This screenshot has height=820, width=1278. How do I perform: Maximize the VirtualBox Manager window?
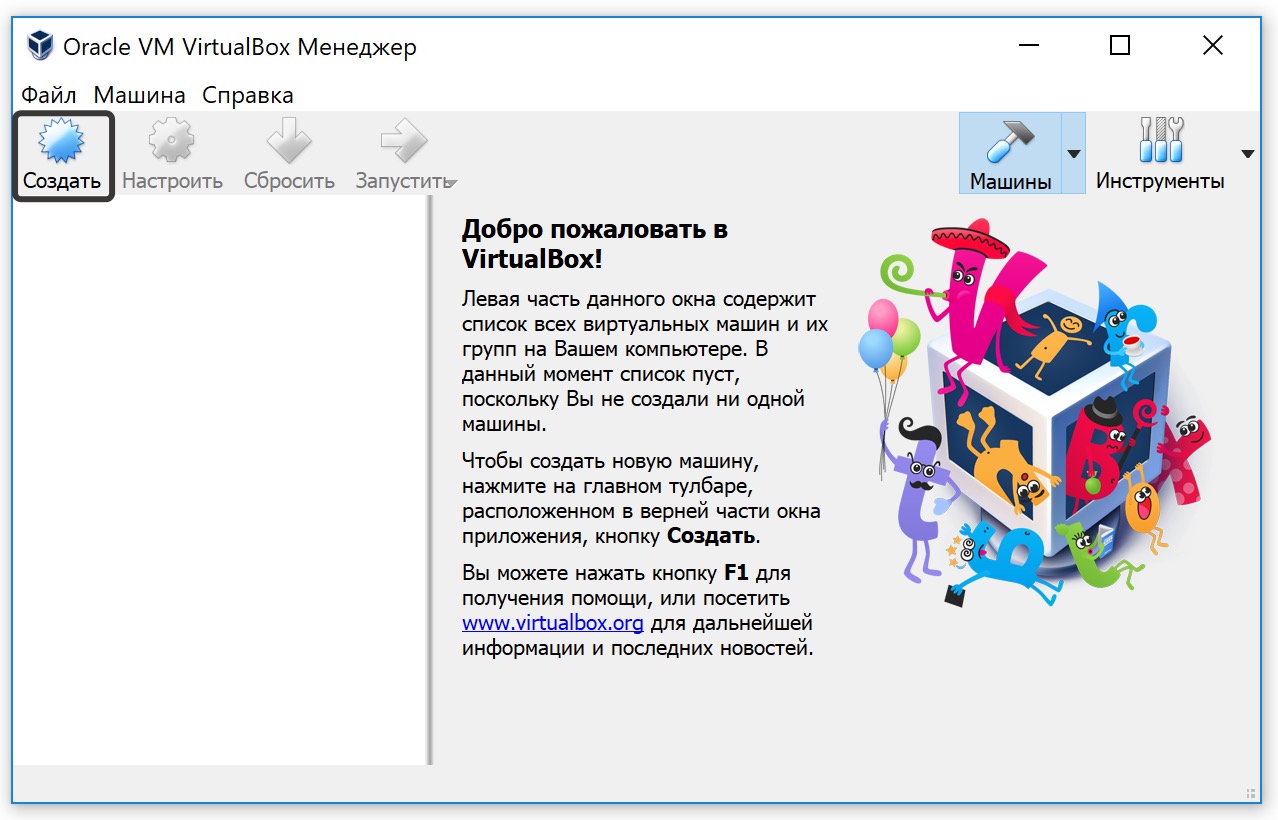(1120, 45)
